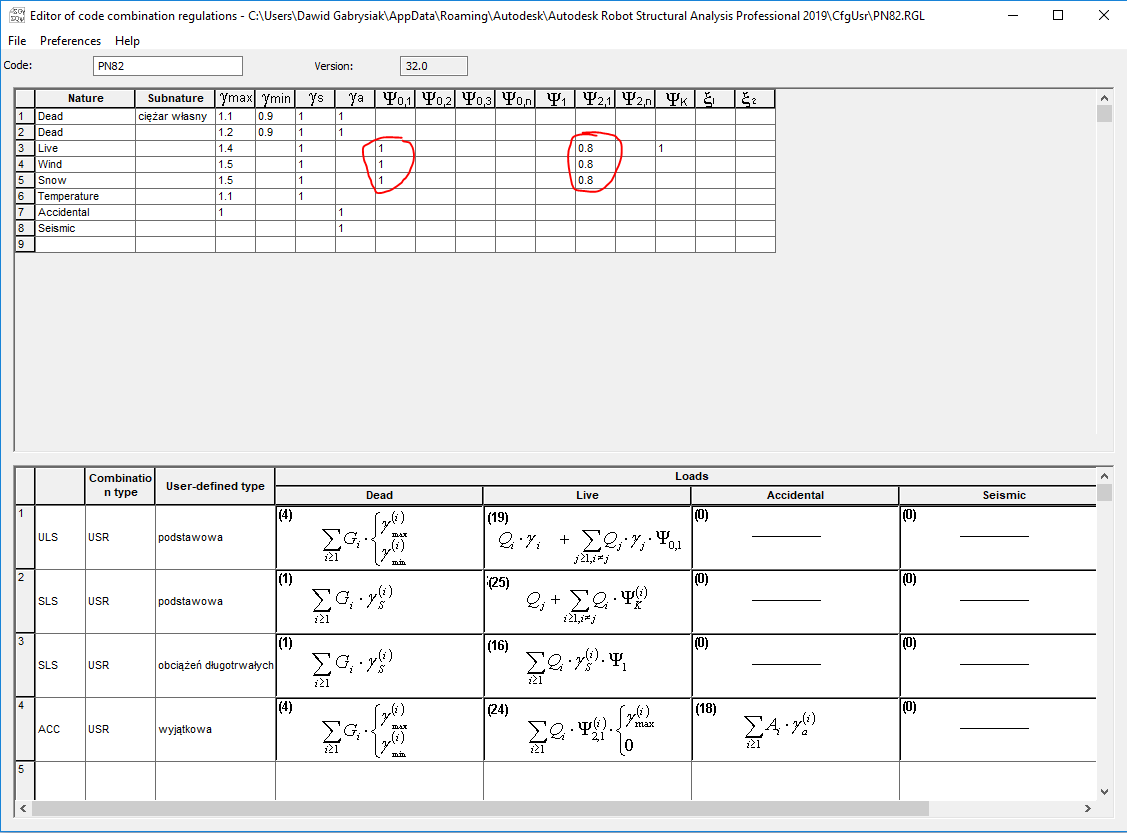The height and width of the screenshot is (833, 1127).
Task: Open the File menu
Action: 17,41
